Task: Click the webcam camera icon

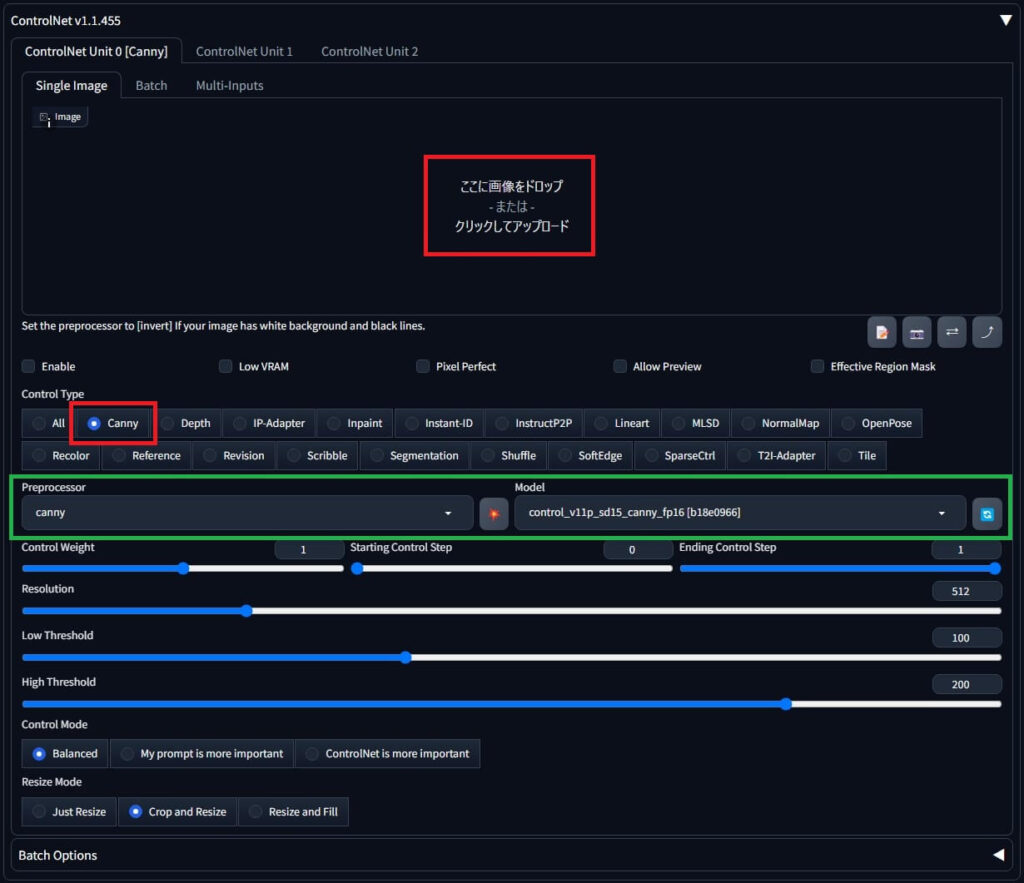Action: [917, 332]
